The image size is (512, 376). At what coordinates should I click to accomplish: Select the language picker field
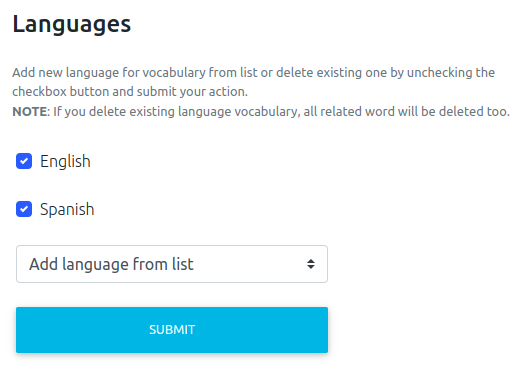(x=172, y=264)
